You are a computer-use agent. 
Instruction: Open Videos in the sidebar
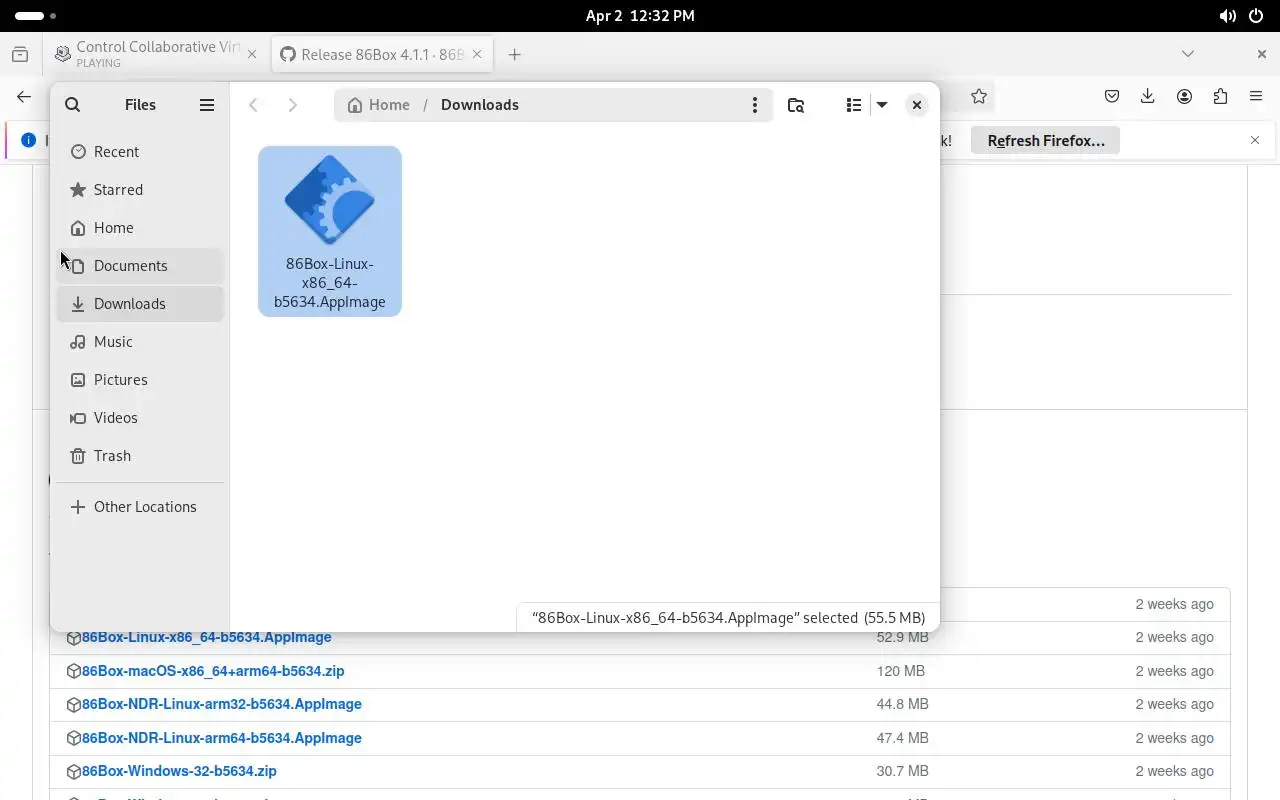[x=140, y=417]
